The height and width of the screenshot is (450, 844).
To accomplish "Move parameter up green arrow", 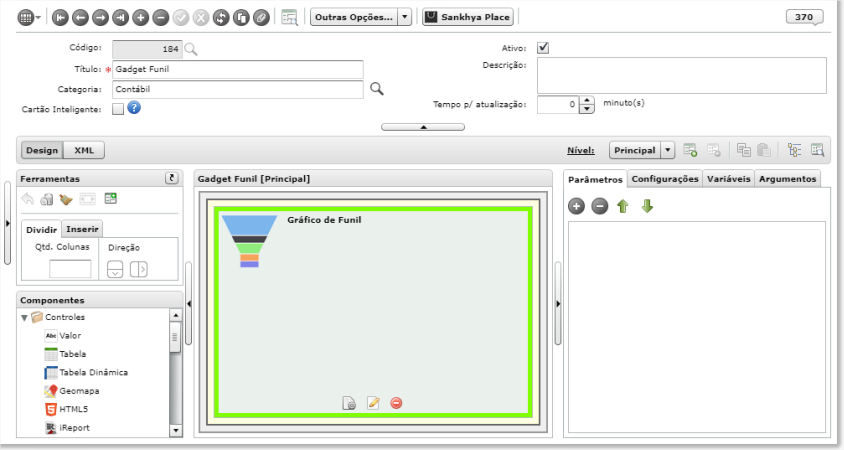I will tap(623, 206).
